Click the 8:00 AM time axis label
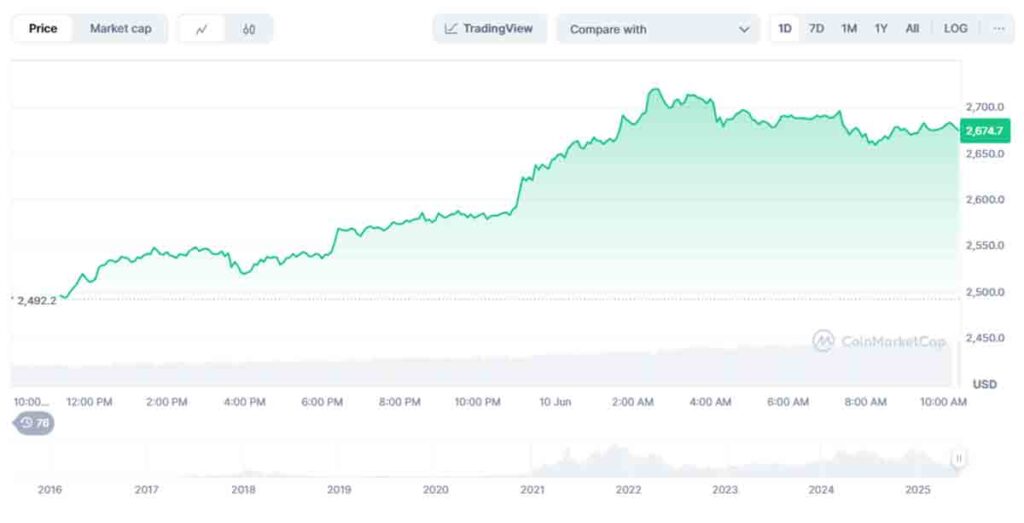This screenshot has height=523, width=1024. (865, 402)
